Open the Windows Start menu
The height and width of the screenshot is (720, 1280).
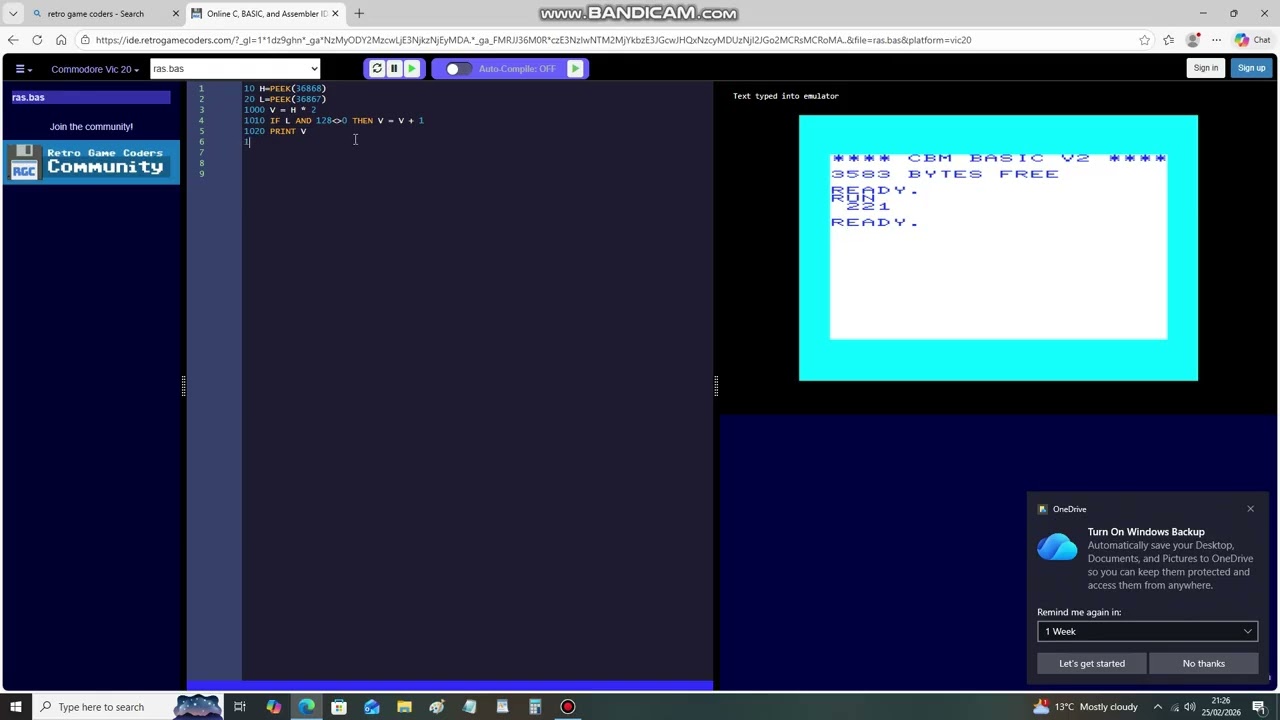pyautogui.click(x=16, y=707)
